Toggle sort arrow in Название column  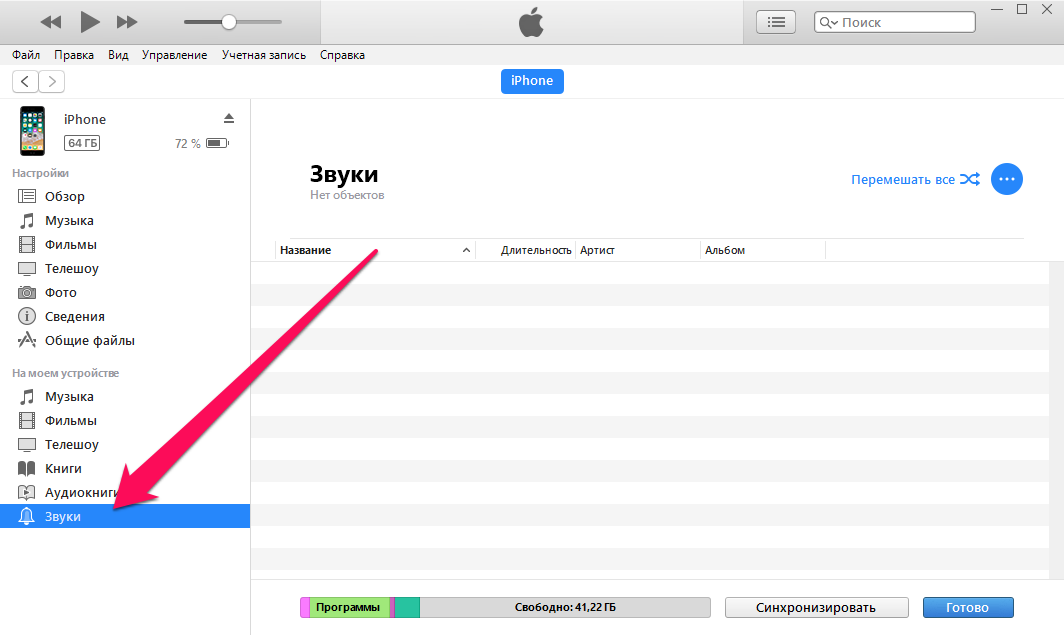click(466, 250)
